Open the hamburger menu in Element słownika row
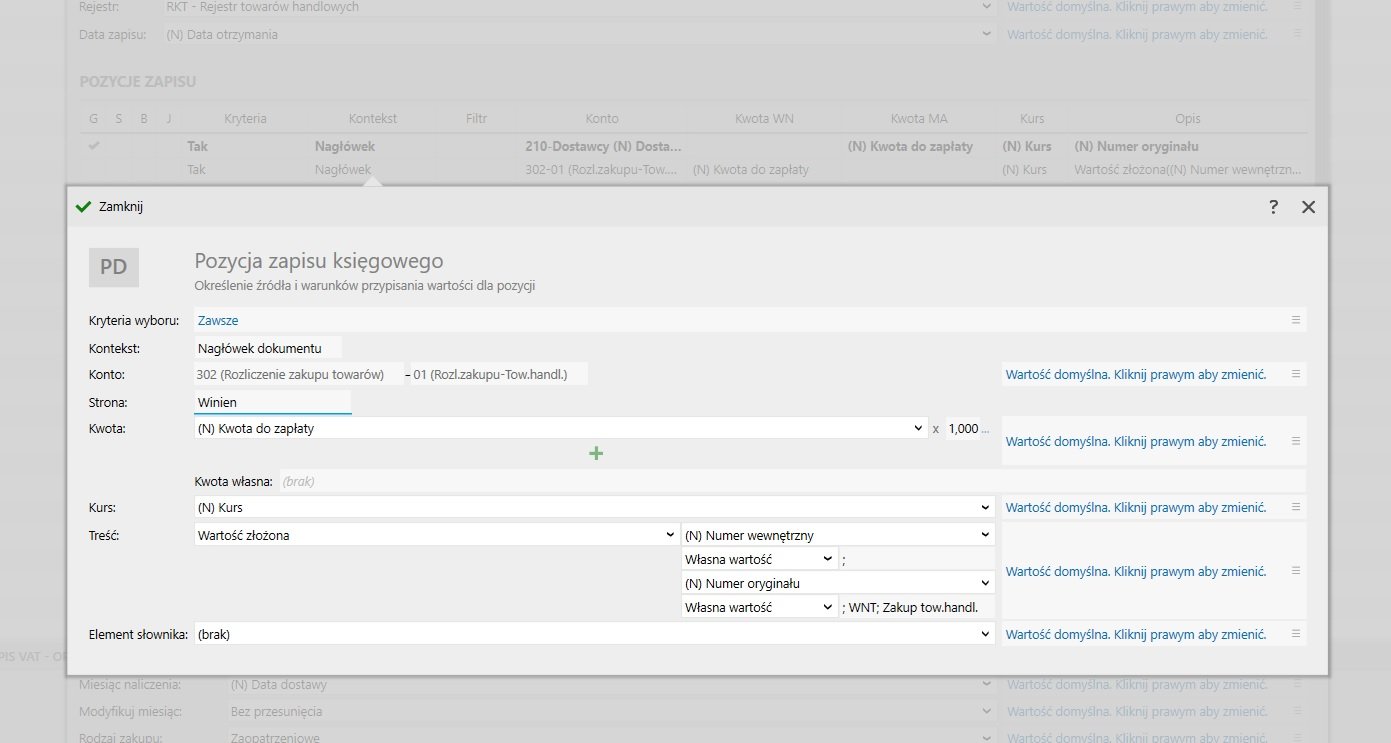The height and width of the screenshot is (743, 1391). click(1296, 634)
